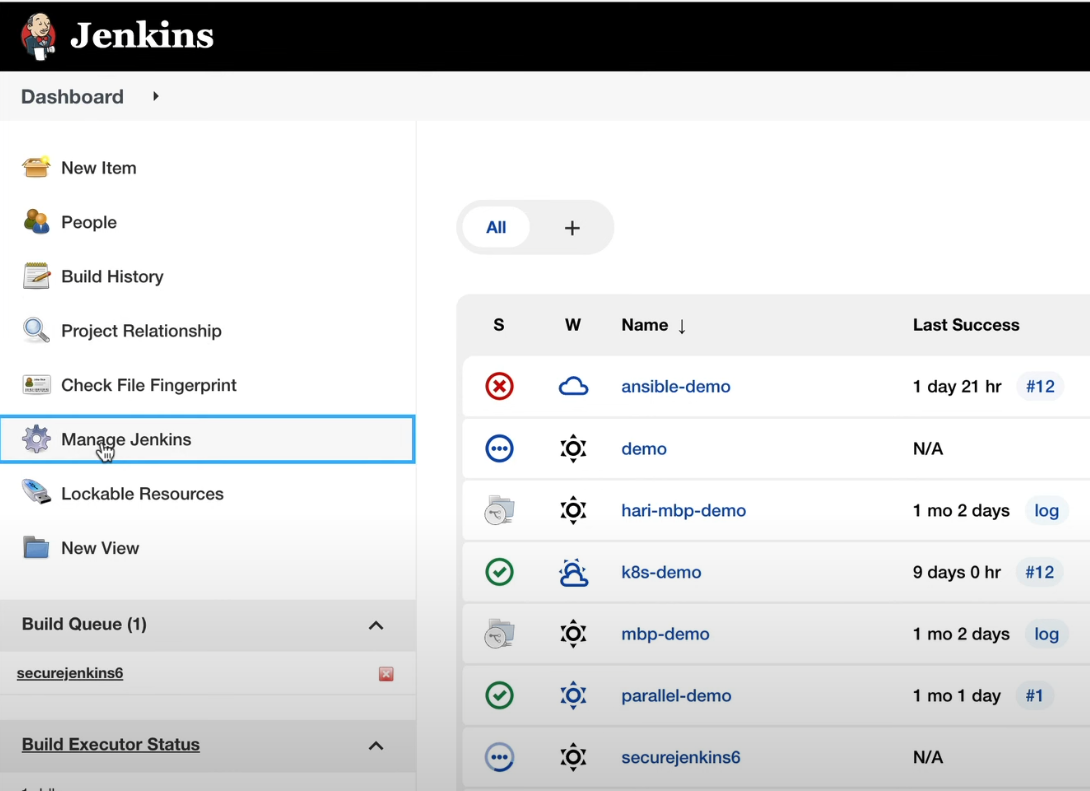Open the log badge for mbp-demo

(x=1046, y=634)
